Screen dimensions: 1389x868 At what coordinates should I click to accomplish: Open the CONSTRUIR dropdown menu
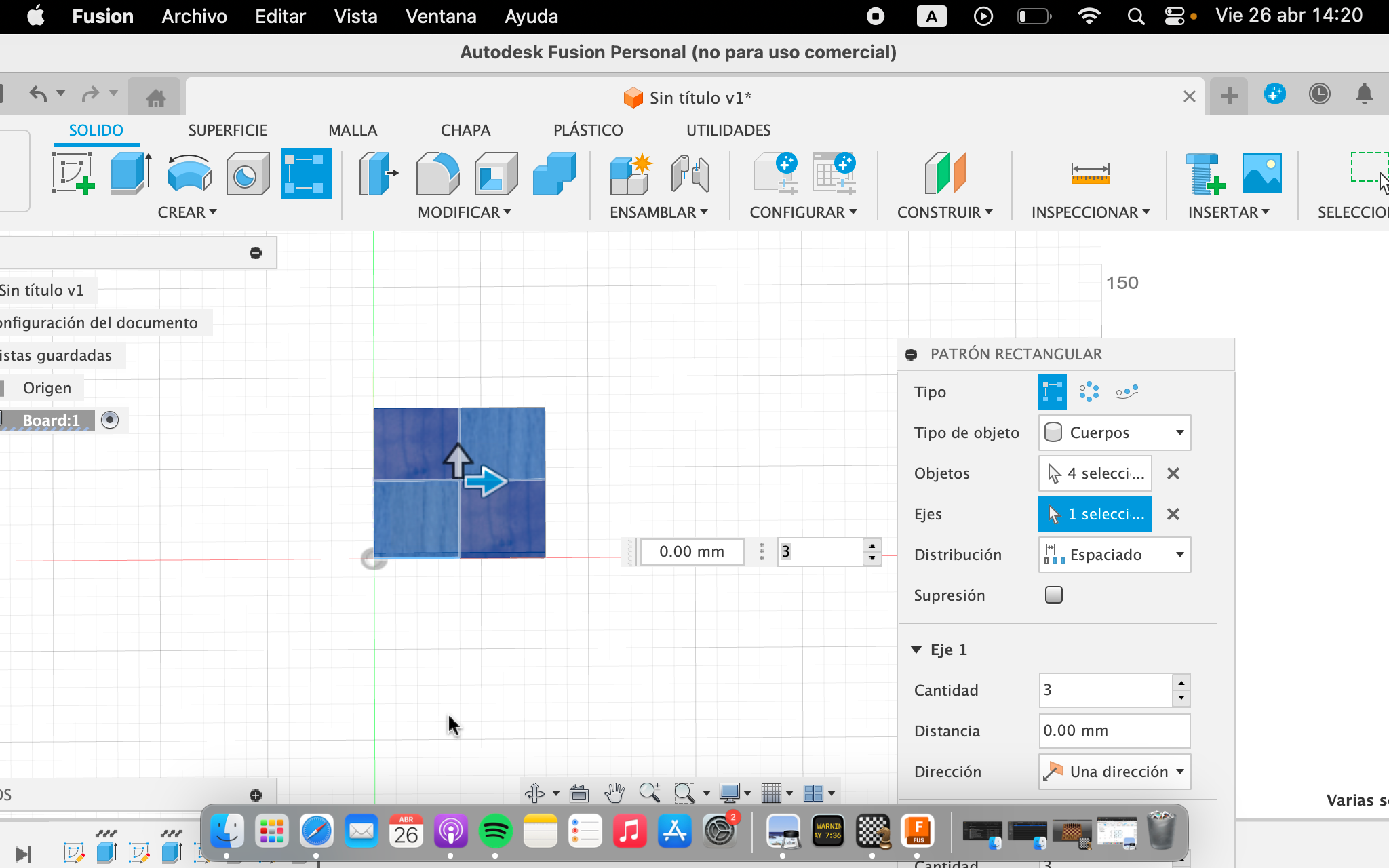(945, 212)
